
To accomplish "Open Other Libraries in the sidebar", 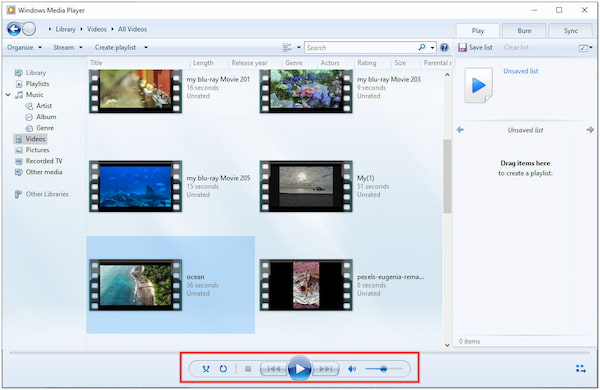I will click(x=47, y=194).
